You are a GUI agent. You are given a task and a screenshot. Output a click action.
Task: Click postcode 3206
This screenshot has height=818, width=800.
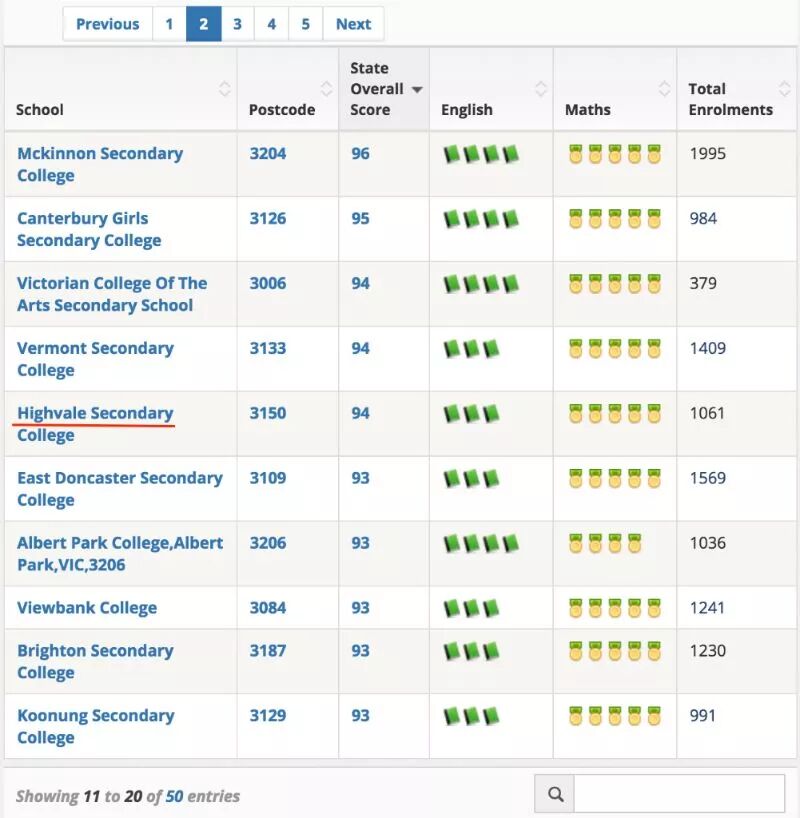268,543
